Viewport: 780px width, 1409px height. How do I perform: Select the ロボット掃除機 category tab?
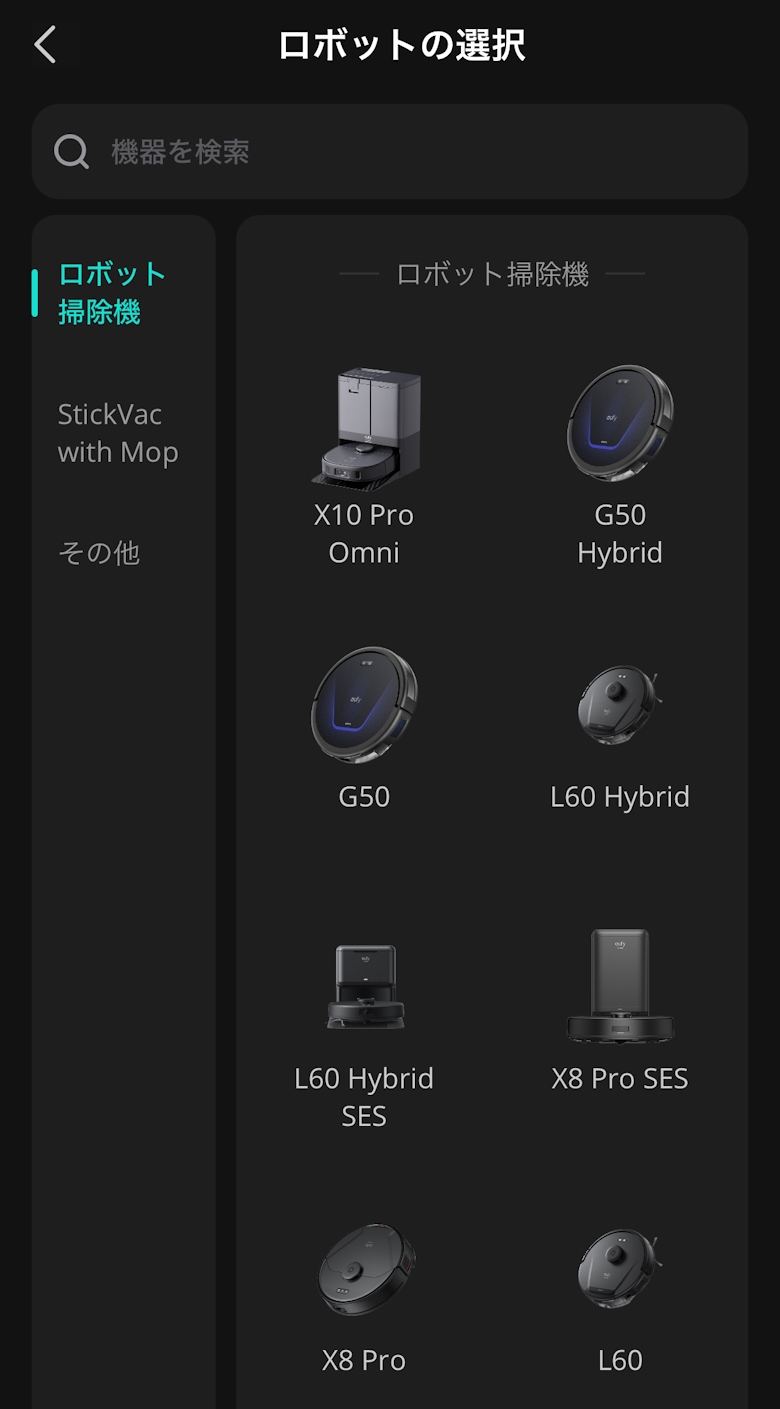112,293
